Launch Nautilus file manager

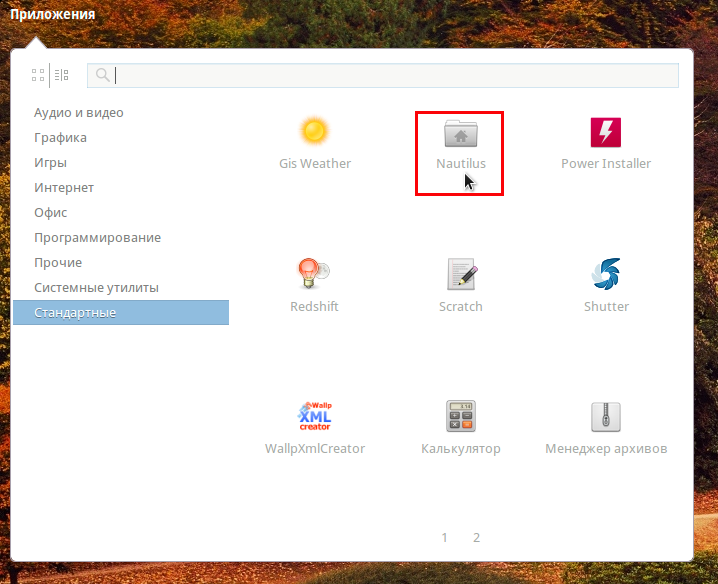460,143
